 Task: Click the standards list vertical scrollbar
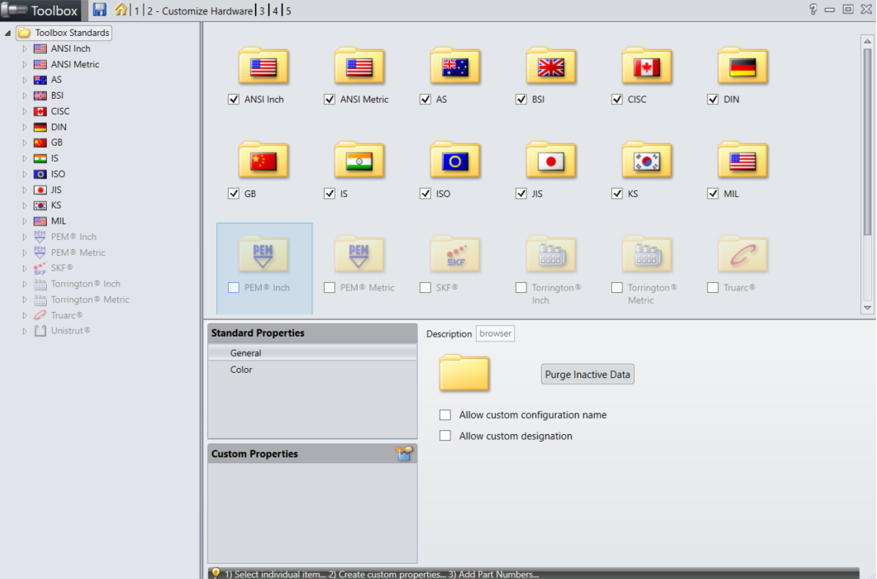[867, 140]
